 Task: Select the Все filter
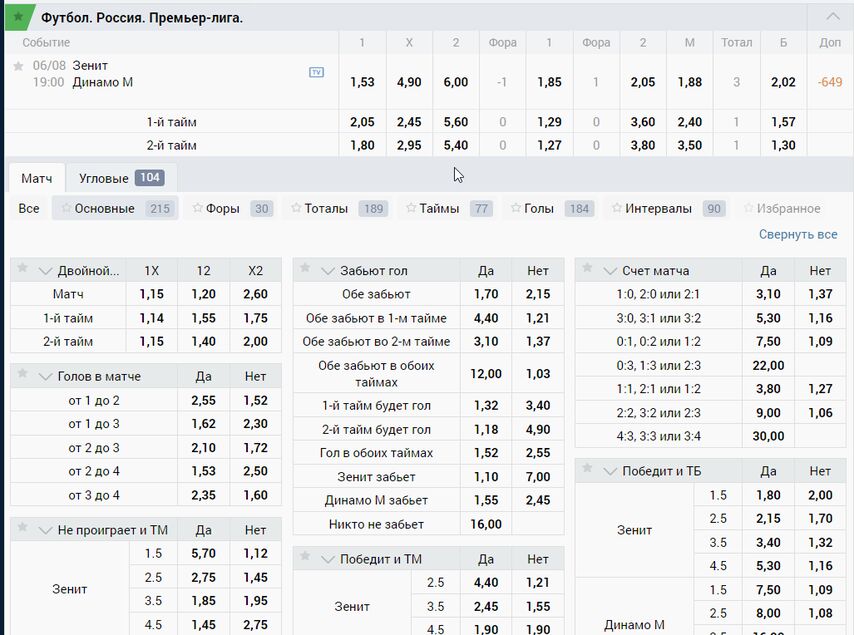[x=29, y=209]
